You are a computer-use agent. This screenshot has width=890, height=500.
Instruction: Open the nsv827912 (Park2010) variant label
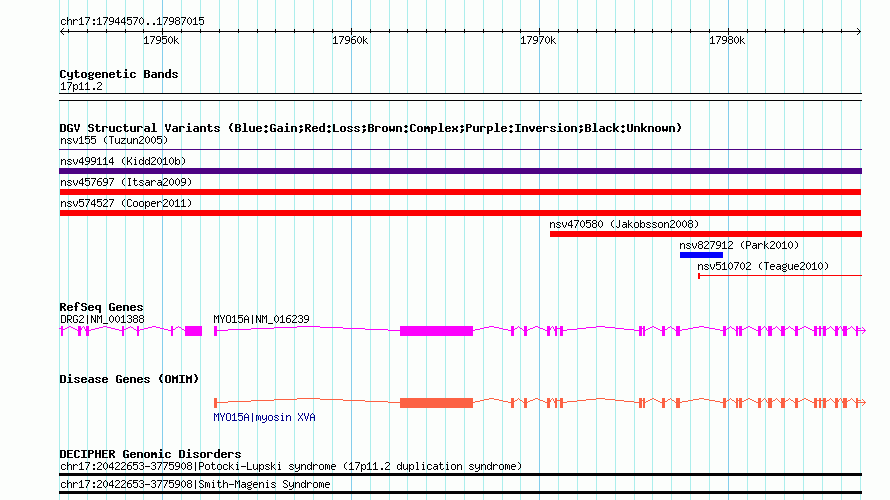click(x=739, y=245)
